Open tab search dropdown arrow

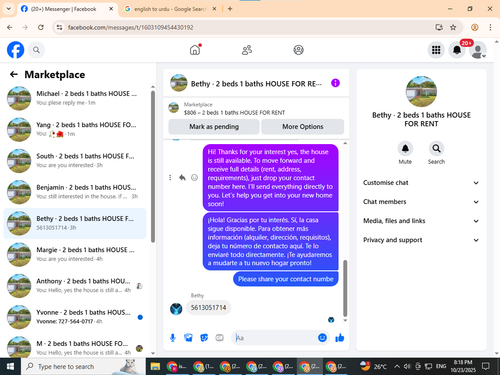9,9
